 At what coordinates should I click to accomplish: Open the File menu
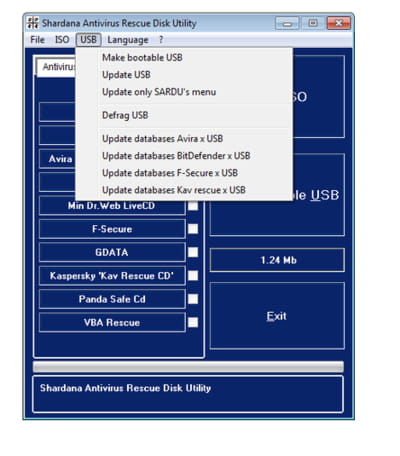pos(37,40)
